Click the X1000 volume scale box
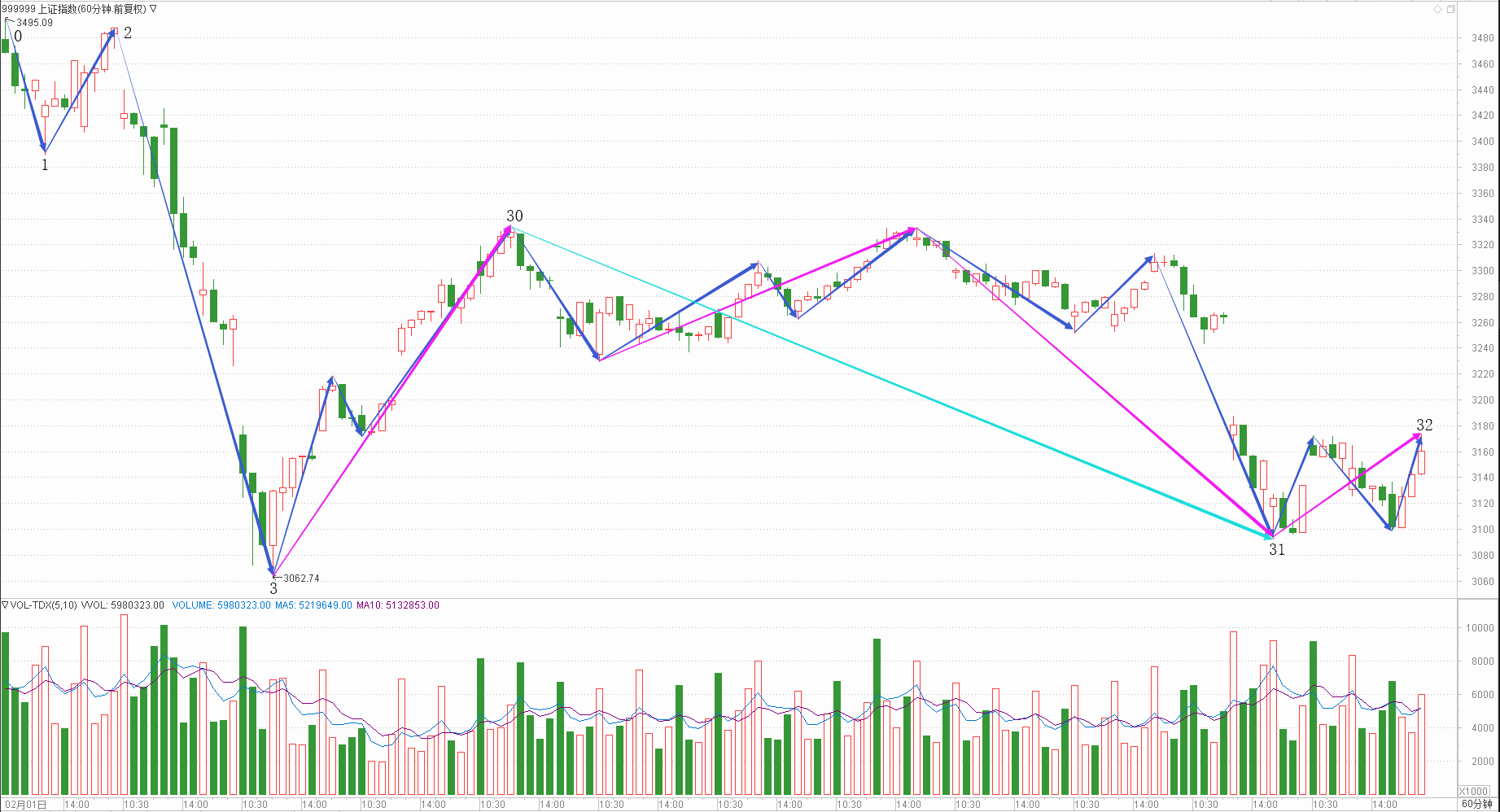1500x812 pixels. pos(1473,791)
